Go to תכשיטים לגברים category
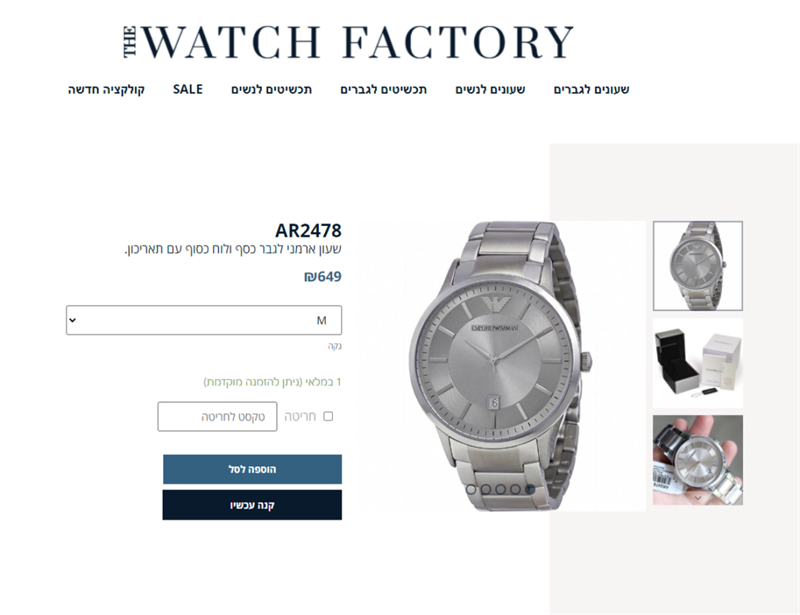Viewport: 800px width, 615px height. point(383,89)
